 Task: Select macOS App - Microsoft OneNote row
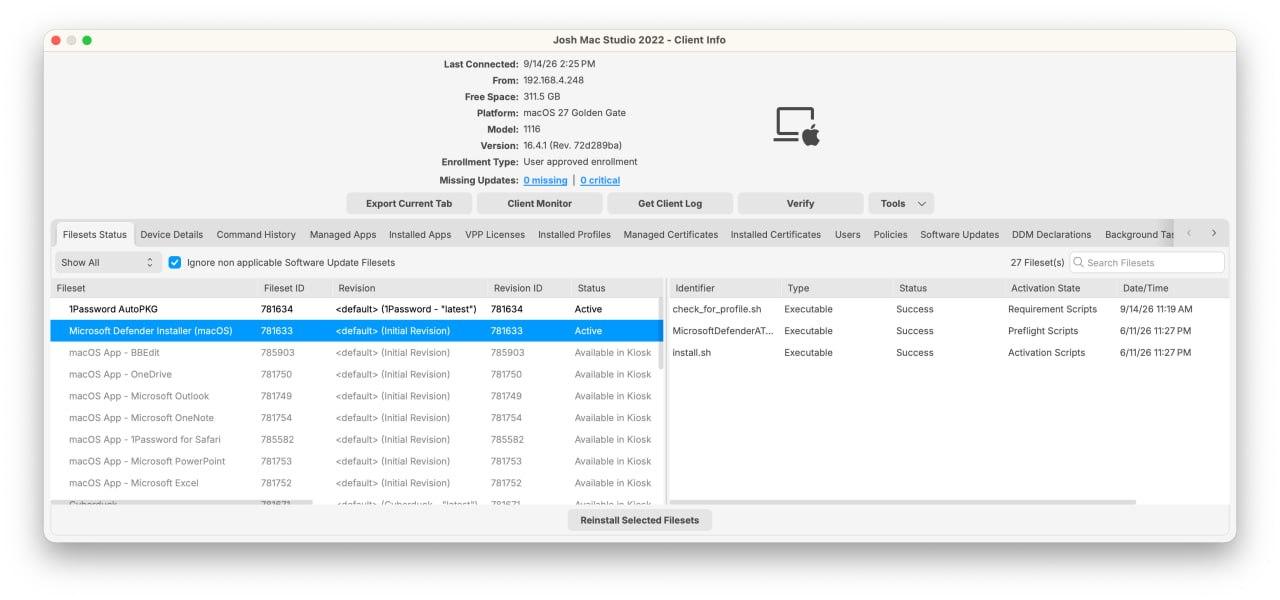[x=355, y=418]
